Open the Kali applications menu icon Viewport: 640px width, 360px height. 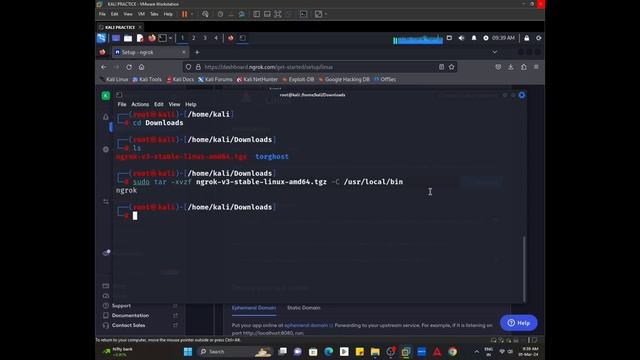point(101,38)
